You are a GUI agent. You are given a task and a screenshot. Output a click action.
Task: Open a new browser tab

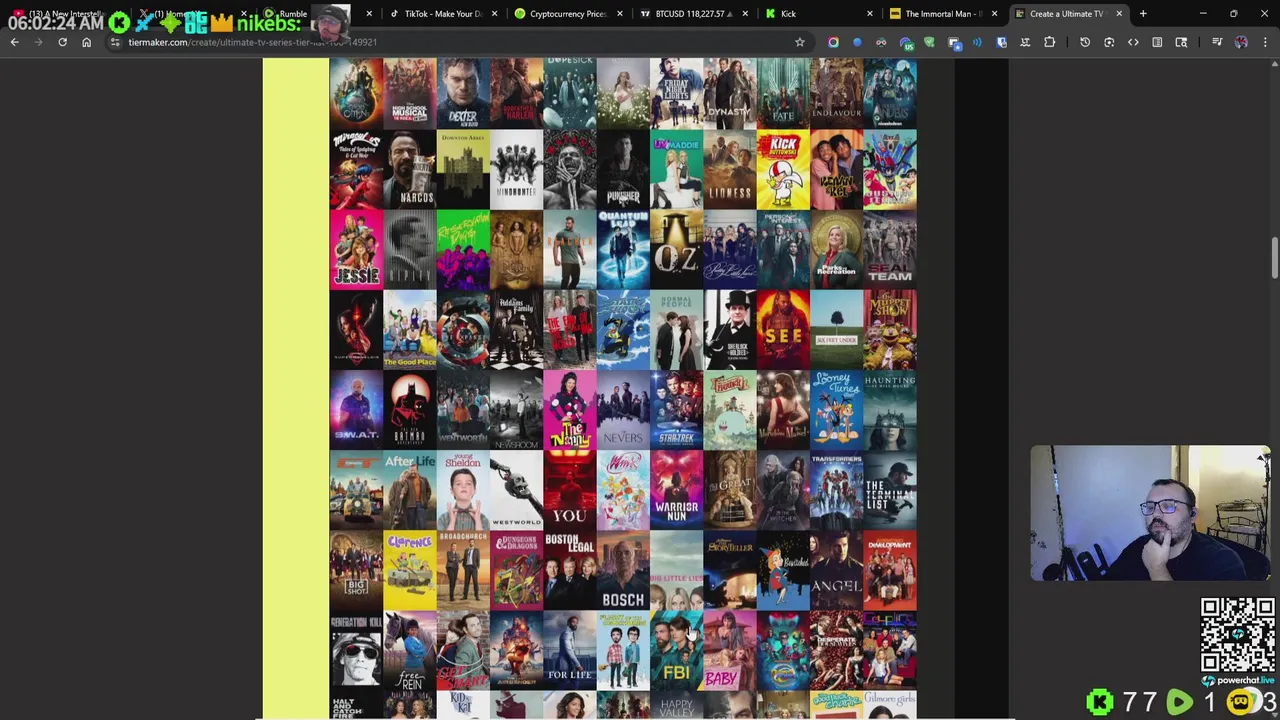(x=1143, y=14)
